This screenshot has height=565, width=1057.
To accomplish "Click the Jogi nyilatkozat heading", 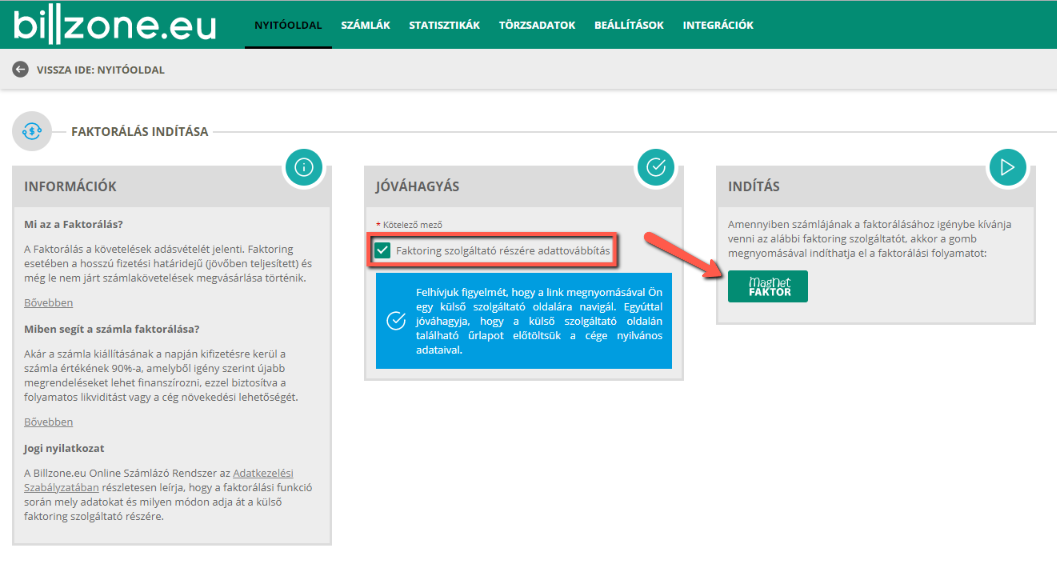I will tap(64, 448).
